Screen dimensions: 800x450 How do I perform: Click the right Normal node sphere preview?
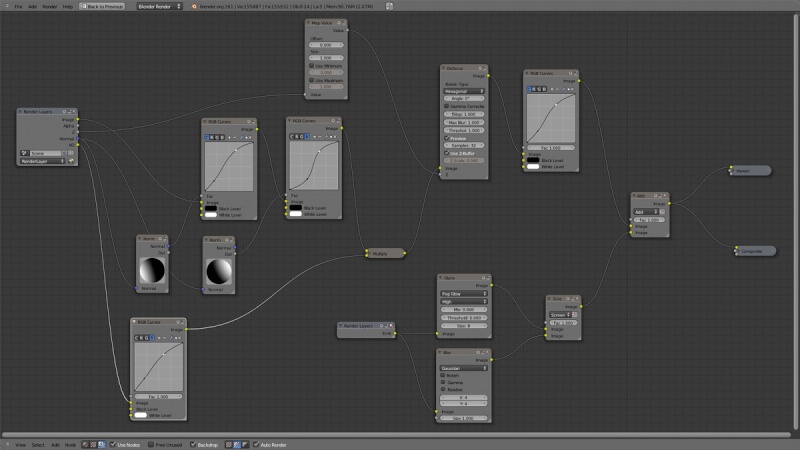pos(219,271)
